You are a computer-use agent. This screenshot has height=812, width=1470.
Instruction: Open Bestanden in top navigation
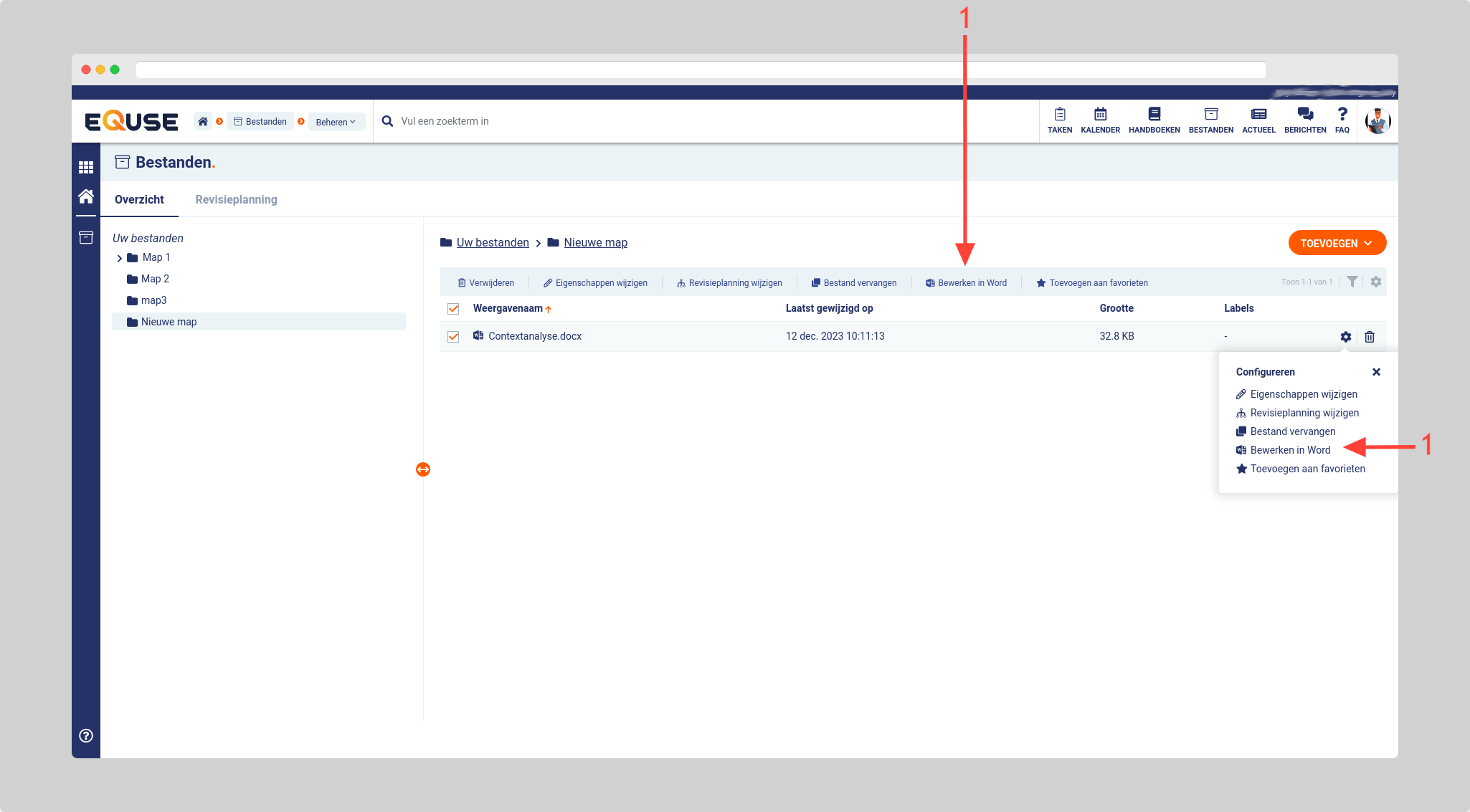[x=1210, y=120]
